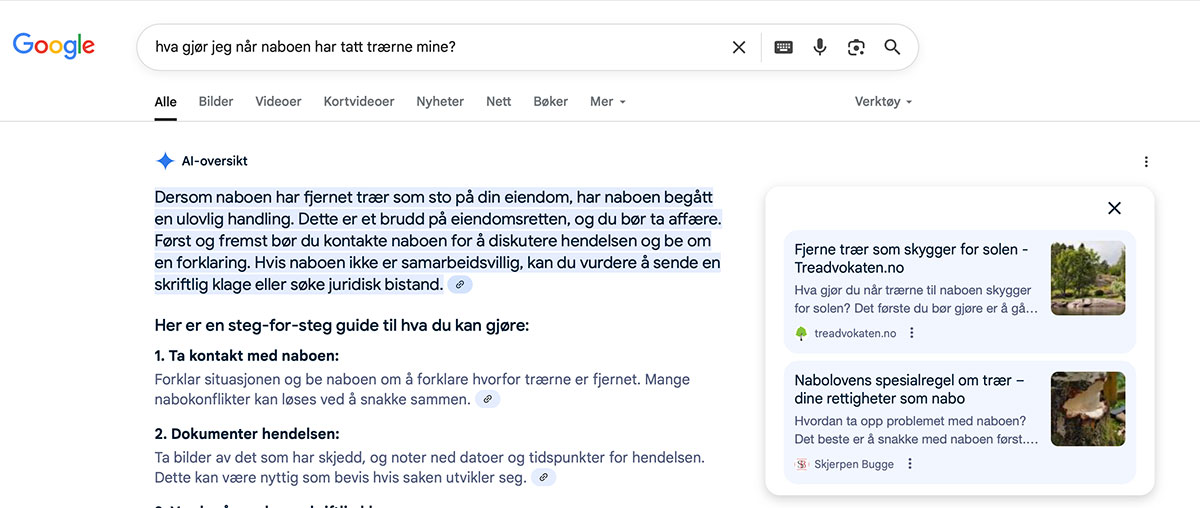
Task: Click the Google logo
Action: (53, 45)
